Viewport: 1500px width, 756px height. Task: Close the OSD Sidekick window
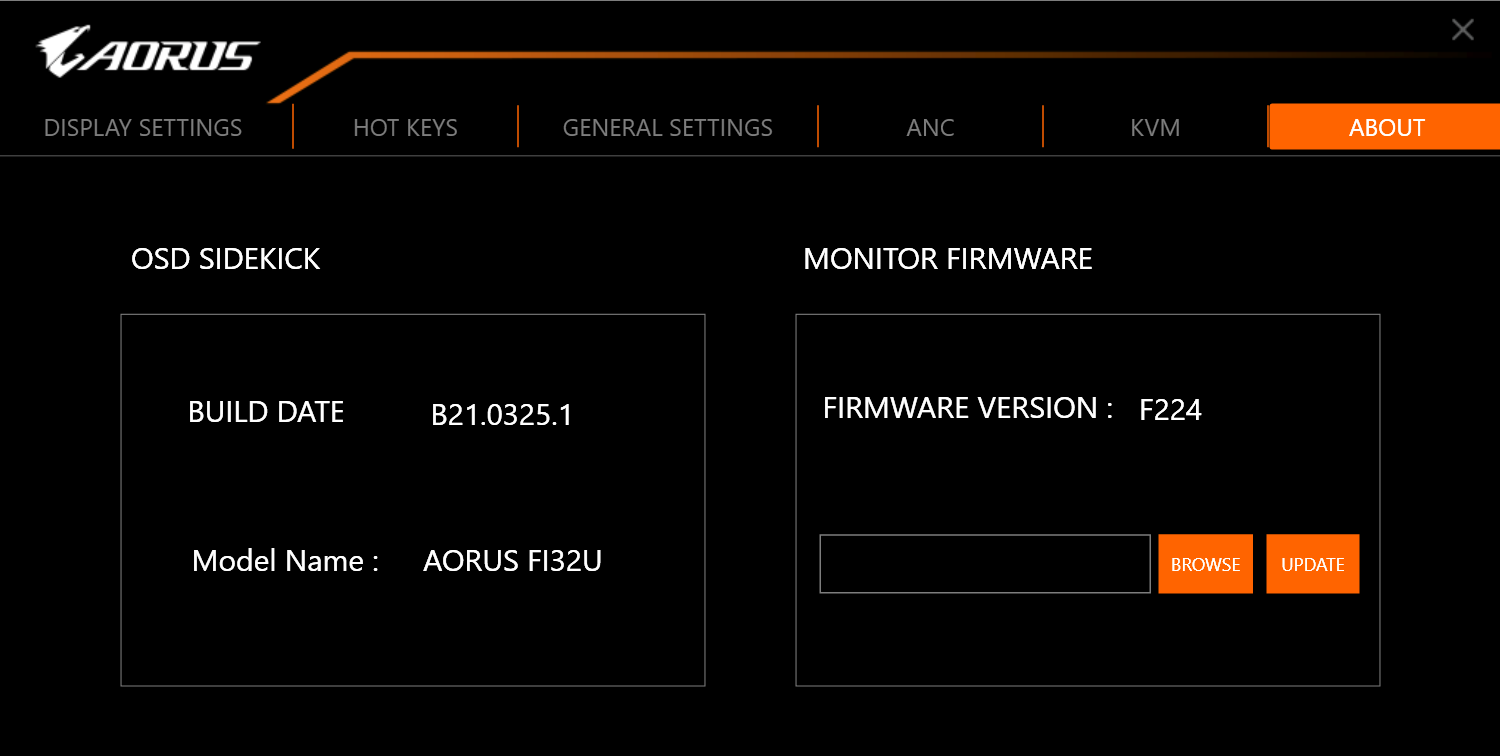point(1462,30)
